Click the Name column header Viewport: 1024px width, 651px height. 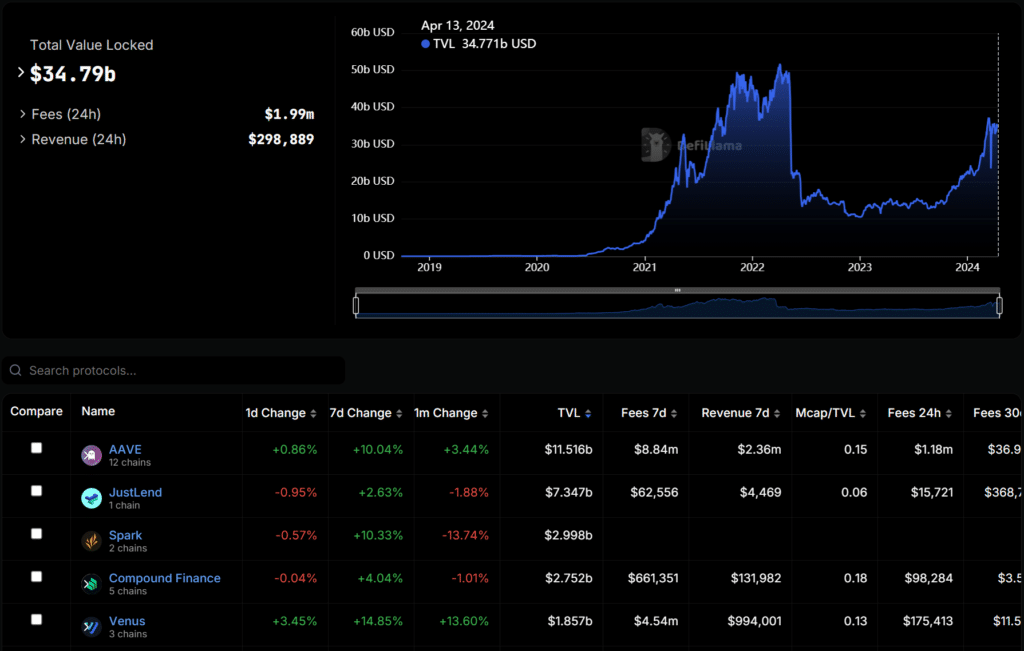[x=98, y=411]
